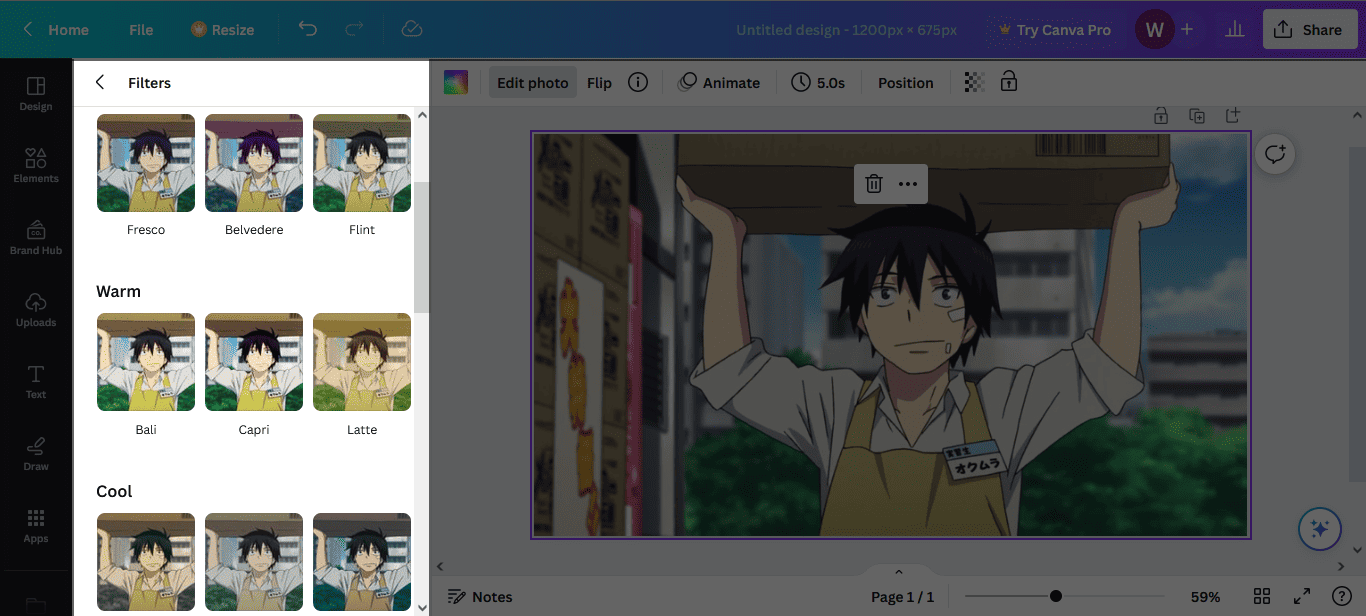1366x616 pixels.
Task: Click Flip in the toolbar
Action: point(599,83)
